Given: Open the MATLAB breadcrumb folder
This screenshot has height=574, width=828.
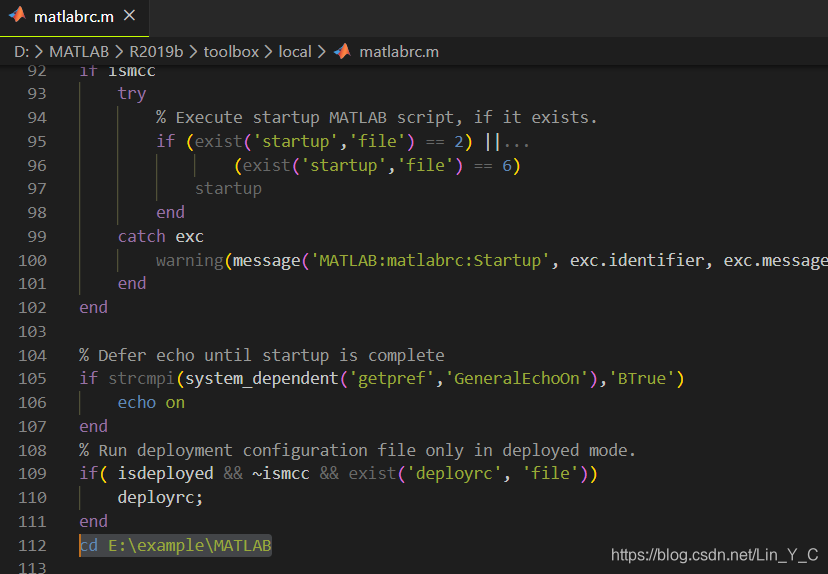Looking at the screenshot, I should click(79, 52).
